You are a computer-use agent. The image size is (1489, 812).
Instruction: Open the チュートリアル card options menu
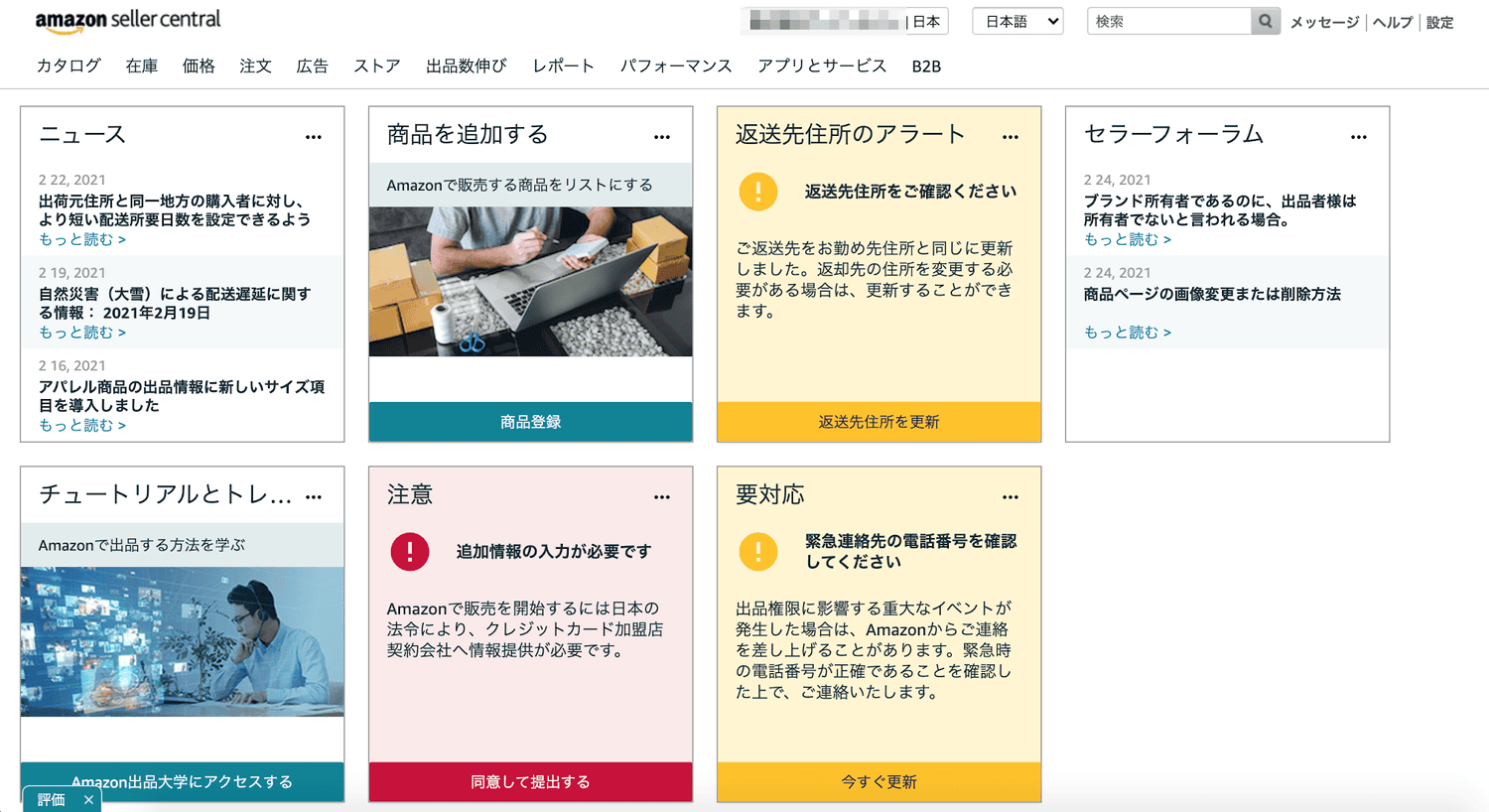point(314,497)
